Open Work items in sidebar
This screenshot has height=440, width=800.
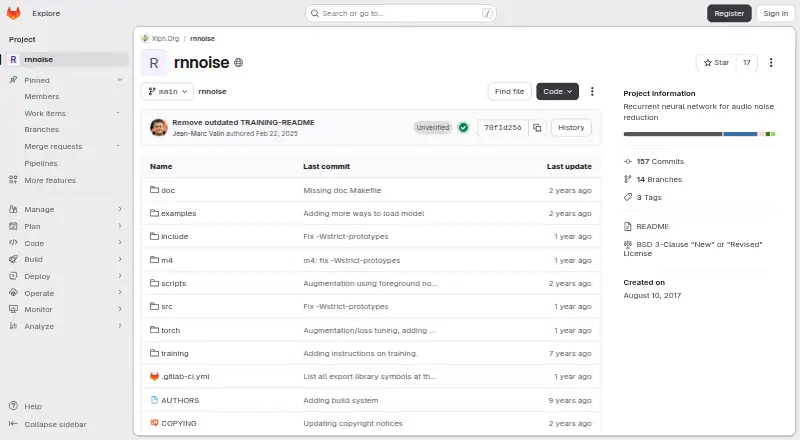45,113
